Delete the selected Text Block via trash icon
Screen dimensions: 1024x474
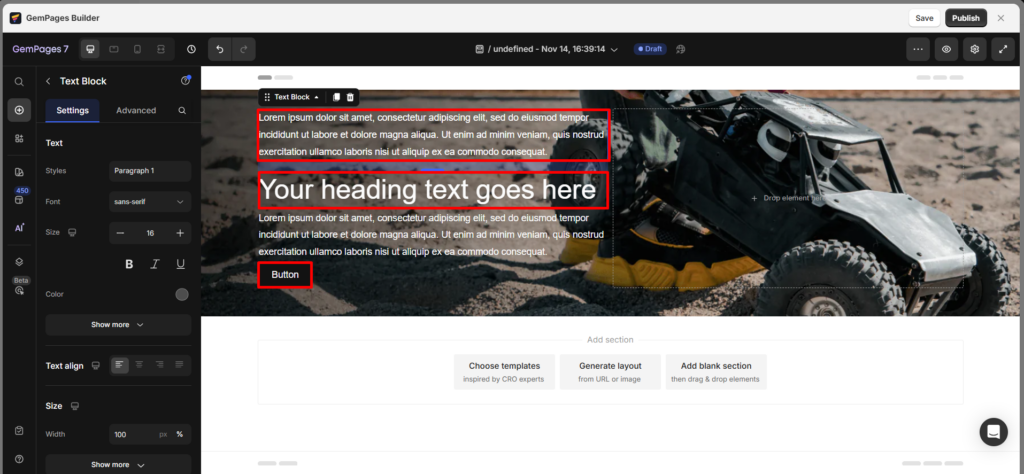pyautogui.click(x=350, y=97)
